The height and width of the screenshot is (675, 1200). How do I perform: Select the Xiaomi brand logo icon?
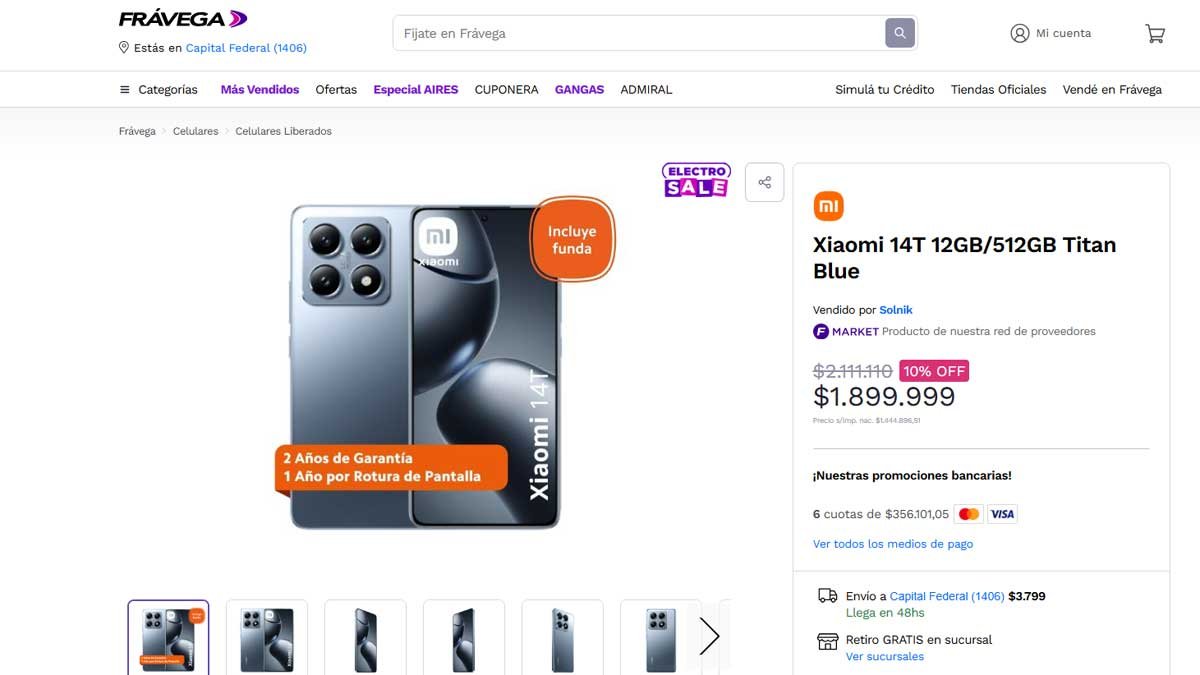tap(828, 205)
